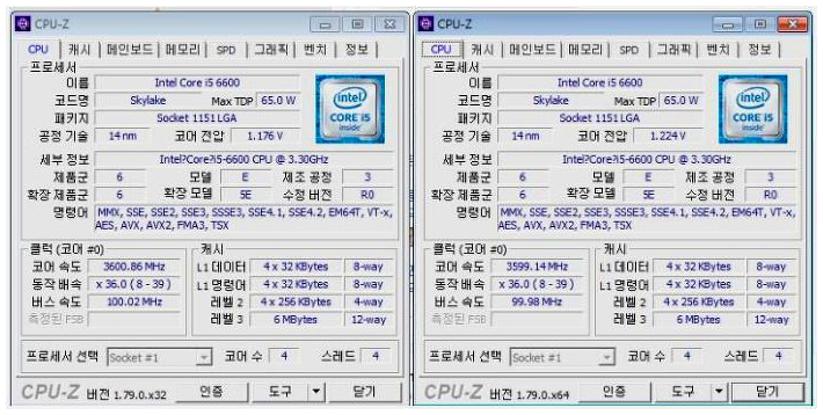Open the 정보 tab in the left window

[356, 50]
